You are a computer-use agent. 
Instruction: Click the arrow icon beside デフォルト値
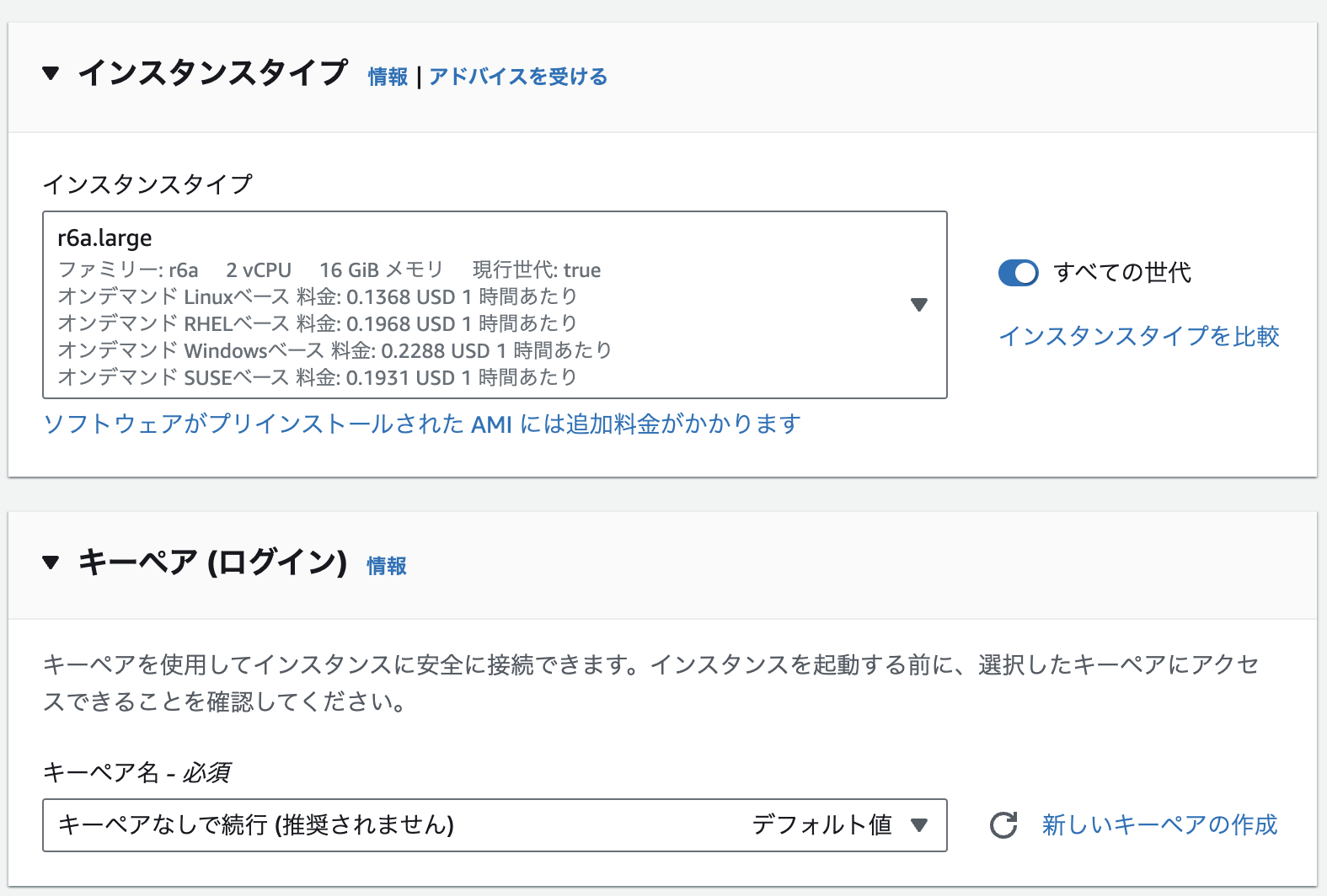(x=919, y=825)
